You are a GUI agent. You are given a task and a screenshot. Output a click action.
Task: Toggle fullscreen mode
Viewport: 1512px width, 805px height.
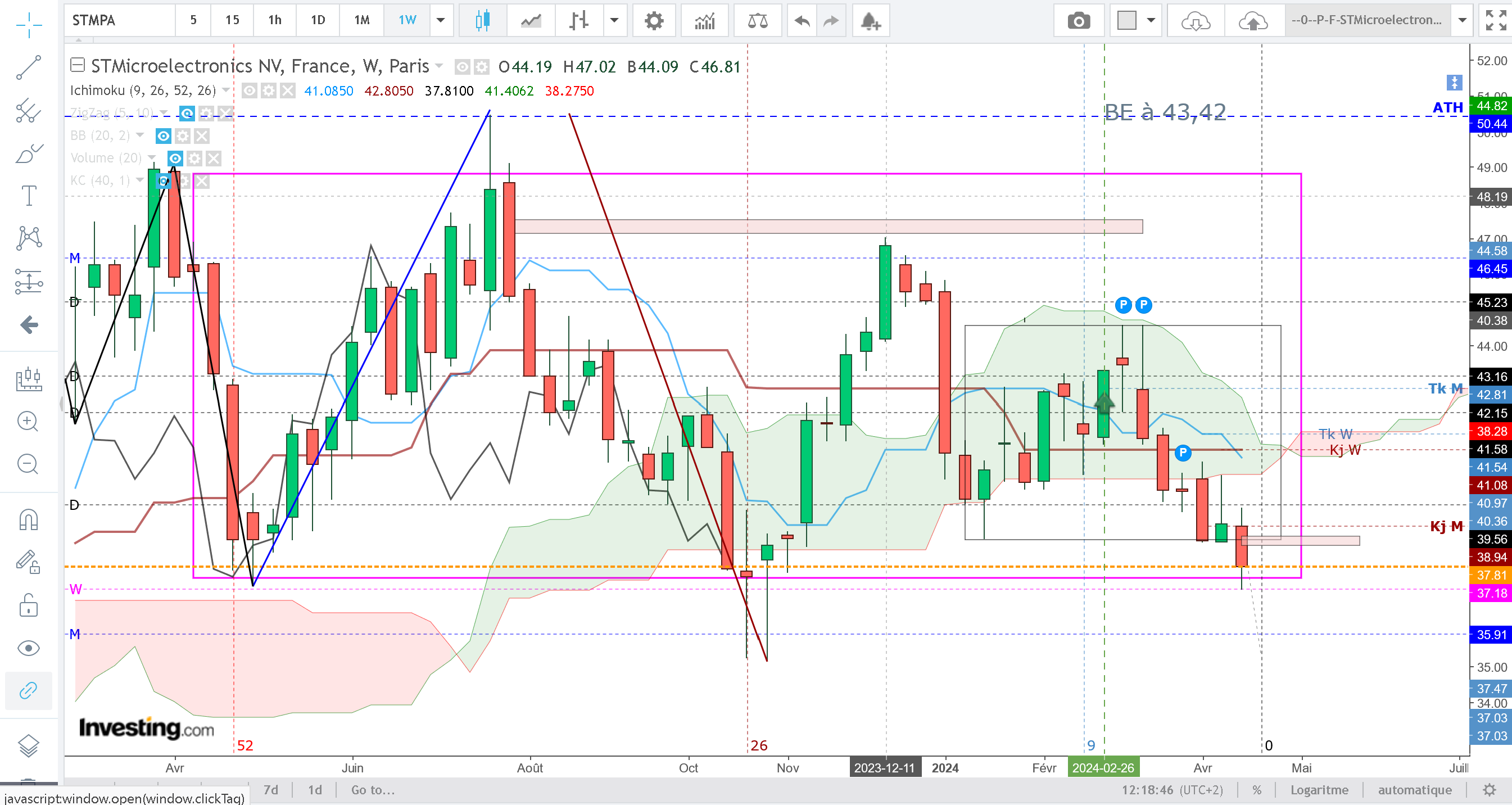pos(1496,21)
